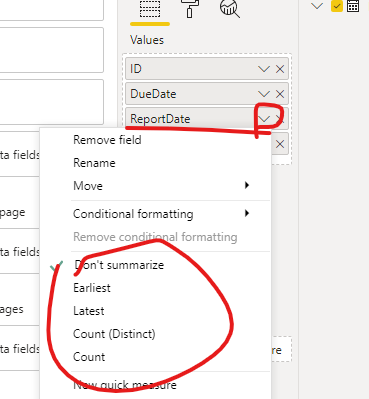This screenshot has width=369, height=399.
Task: Choose Remove field from context menu
Action: point(107,140)
